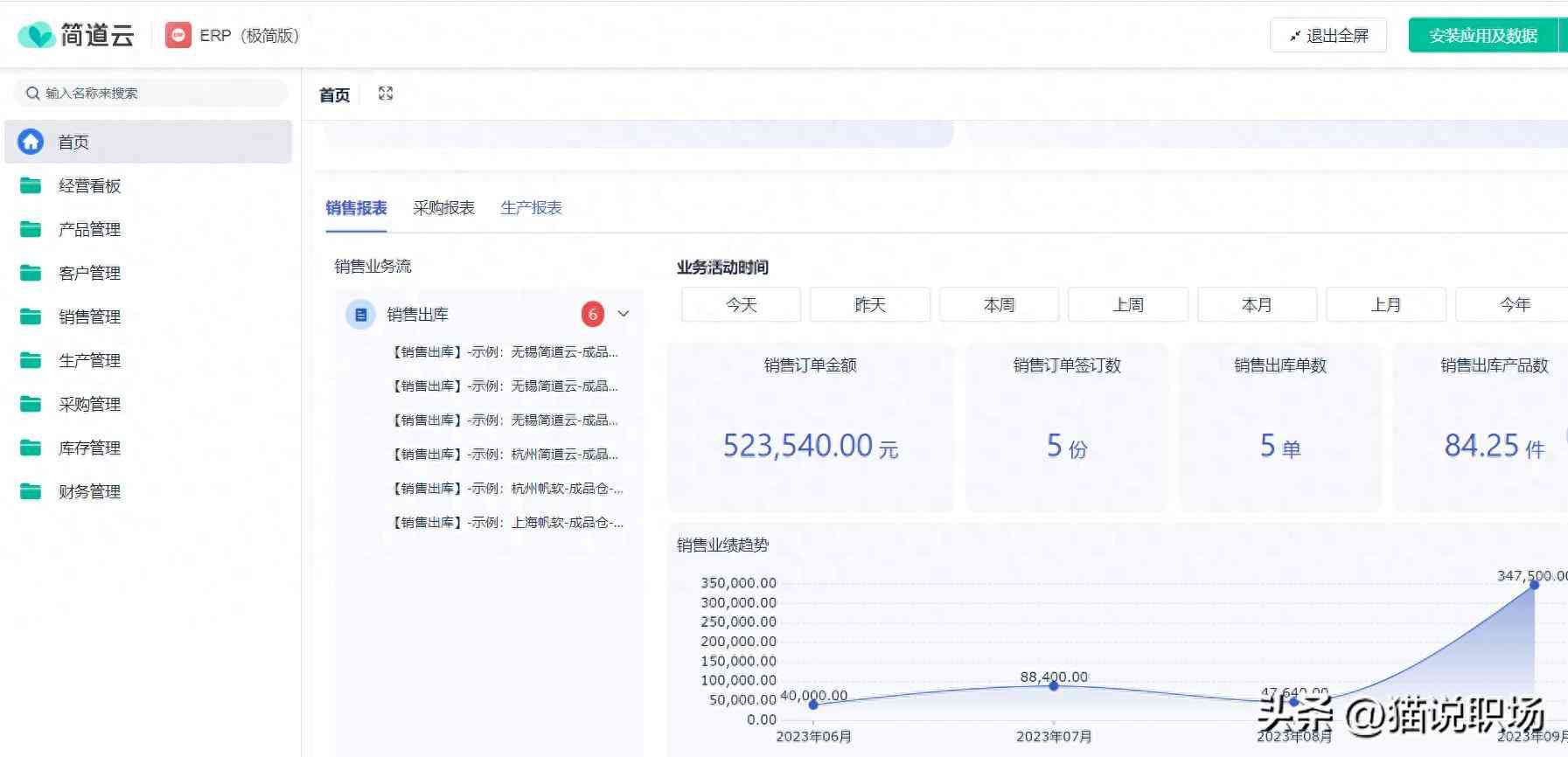Image resolution: width=1568 pixels, height=757 pixels.
Task: Collapse the 销售出库 list with chevron
Action: (x=624, y=314)
